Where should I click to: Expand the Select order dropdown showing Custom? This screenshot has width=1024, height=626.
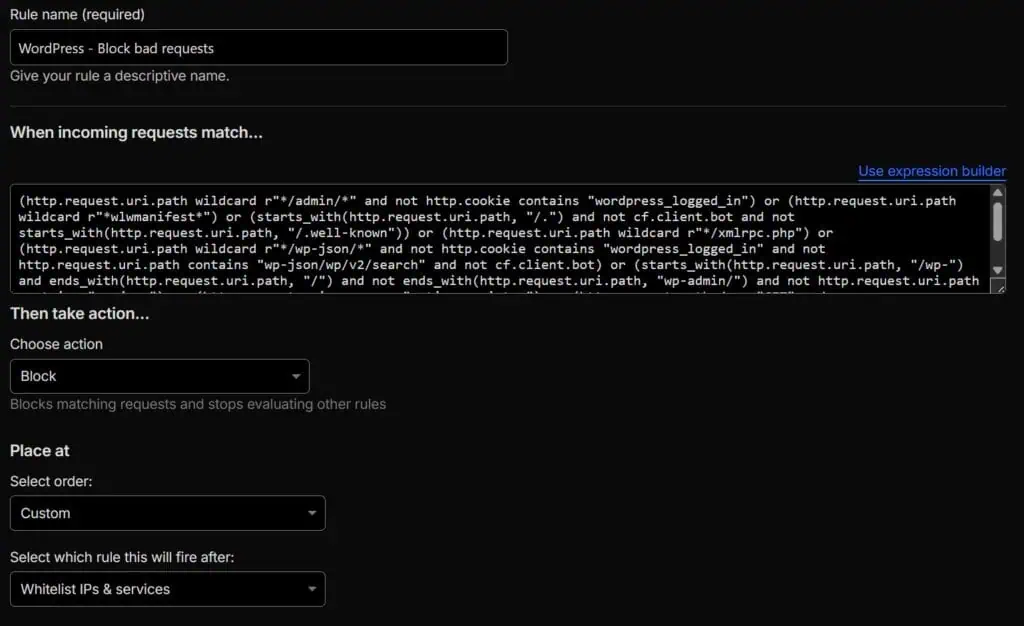167,513
